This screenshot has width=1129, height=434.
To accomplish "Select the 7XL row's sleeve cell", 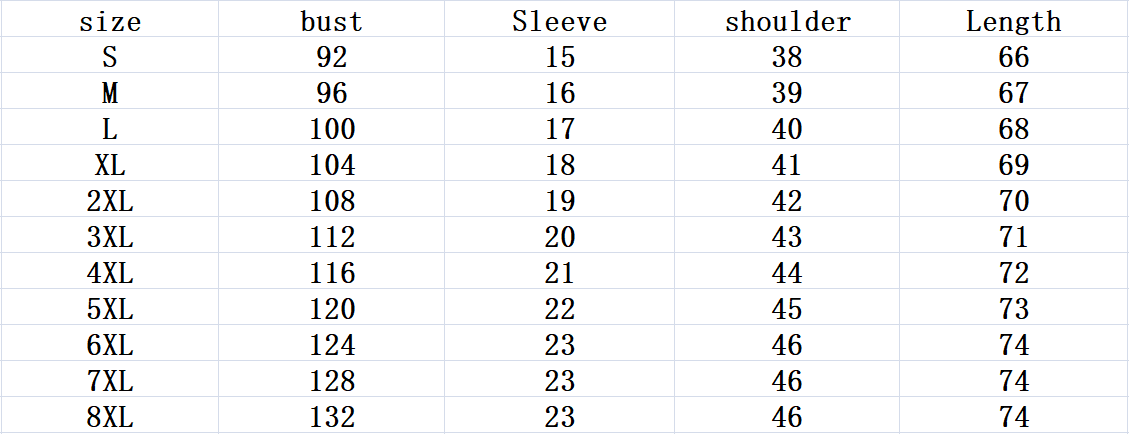I will point(560,381).
